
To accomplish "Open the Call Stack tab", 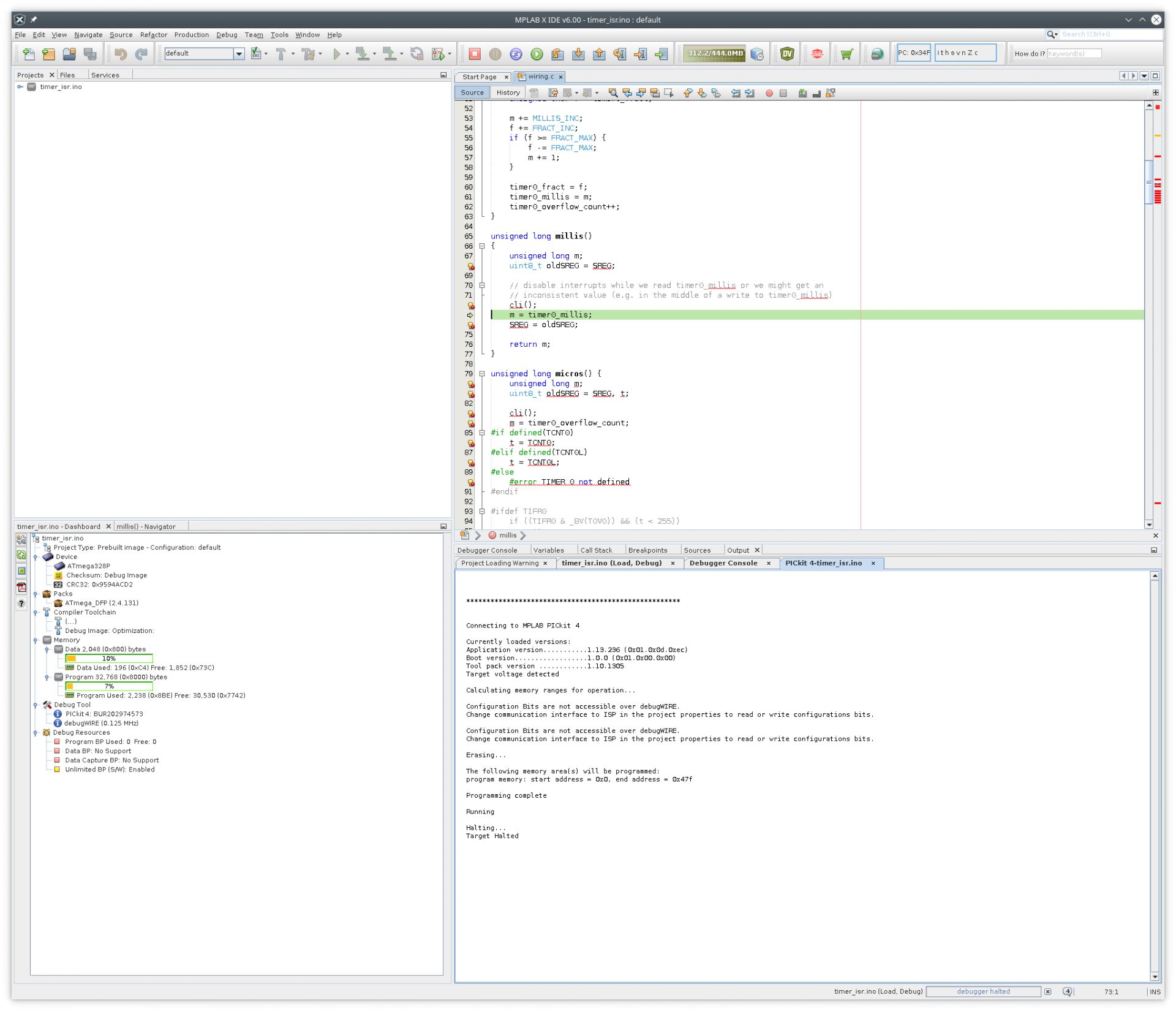I will pos(596,551).
